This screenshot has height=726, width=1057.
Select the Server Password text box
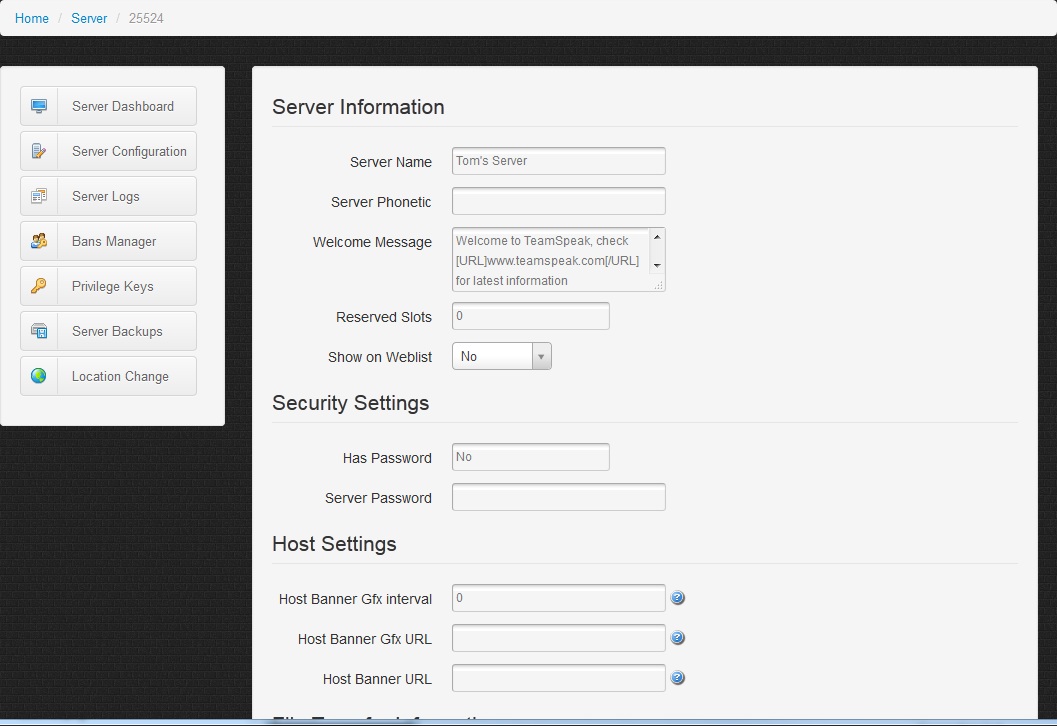coord(558,497)
